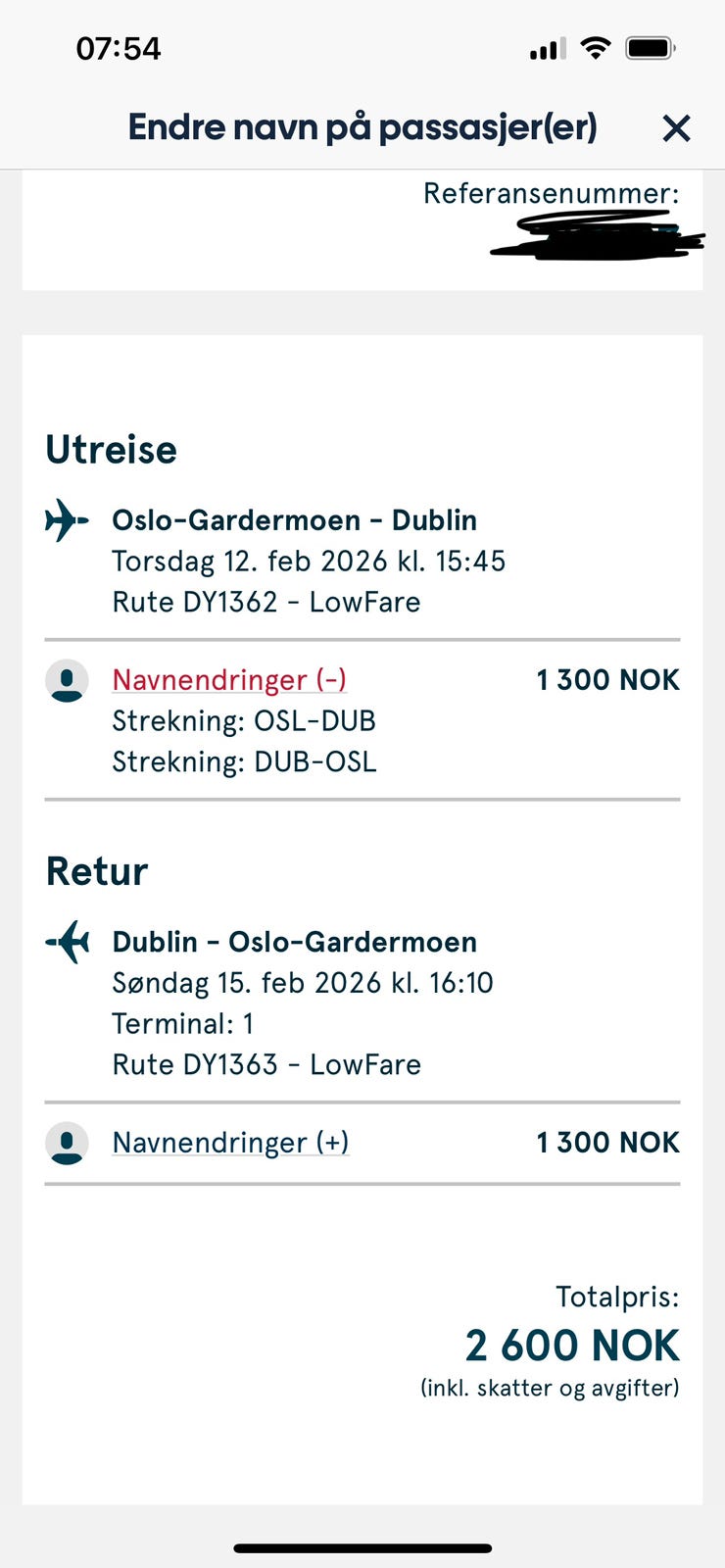
Task: Tap the Wi-Fi status icon
Action: (595, 47)
